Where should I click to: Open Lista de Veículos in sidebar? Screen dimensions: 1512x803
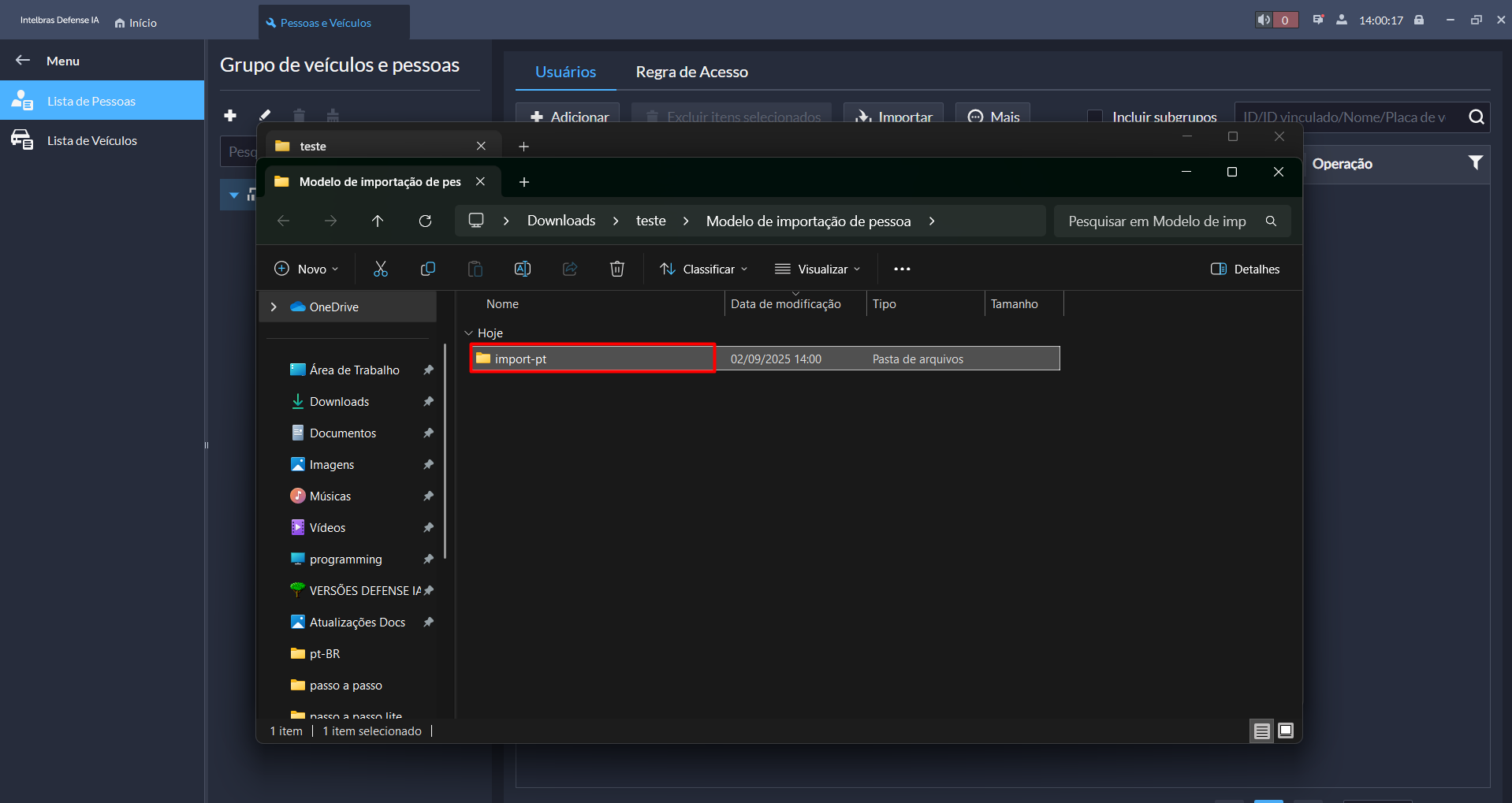pos(91,141)
